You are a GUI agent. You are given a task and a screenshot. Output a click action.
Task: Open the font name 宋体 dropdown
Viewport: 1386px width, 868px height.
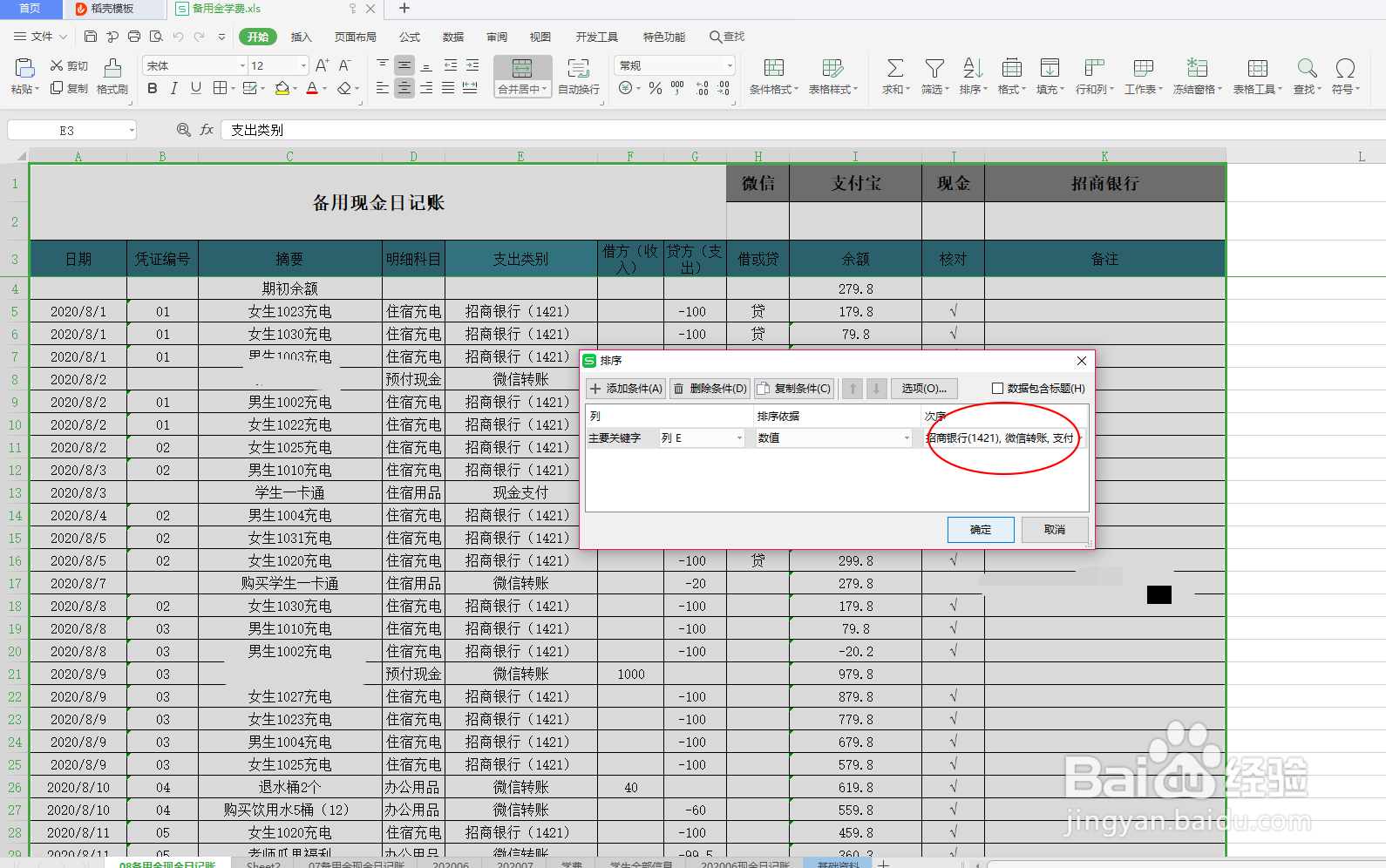[x=242, y=66]
